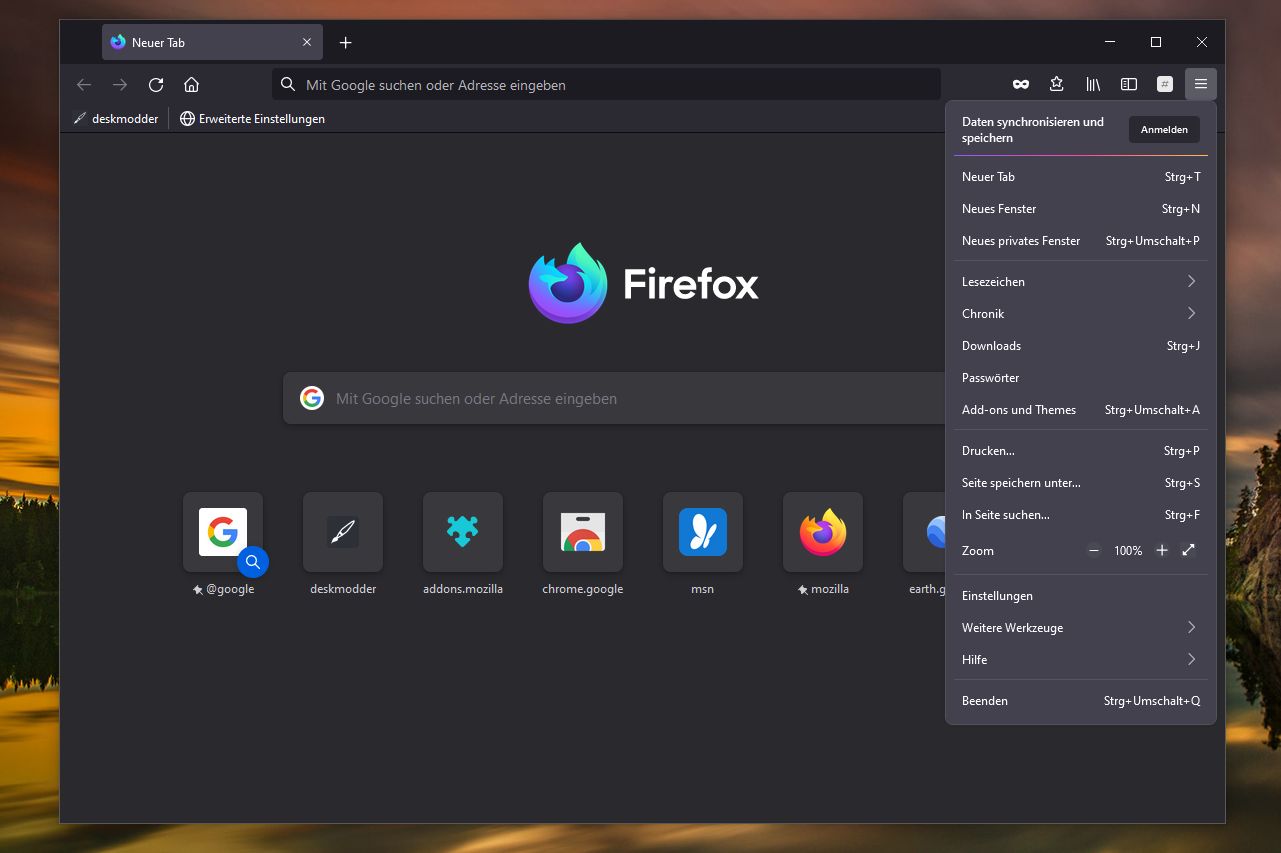Expand Weitere Werkzeuge submenu
Screen dimensions: 1281x853
pos(1081,628)
